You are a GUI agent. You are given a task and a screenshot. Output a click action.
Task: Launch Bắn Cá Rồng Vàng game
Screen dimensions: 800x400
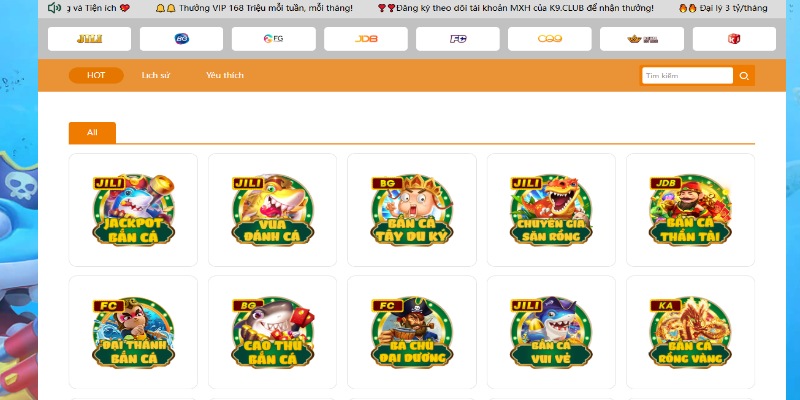coord(690,332)
